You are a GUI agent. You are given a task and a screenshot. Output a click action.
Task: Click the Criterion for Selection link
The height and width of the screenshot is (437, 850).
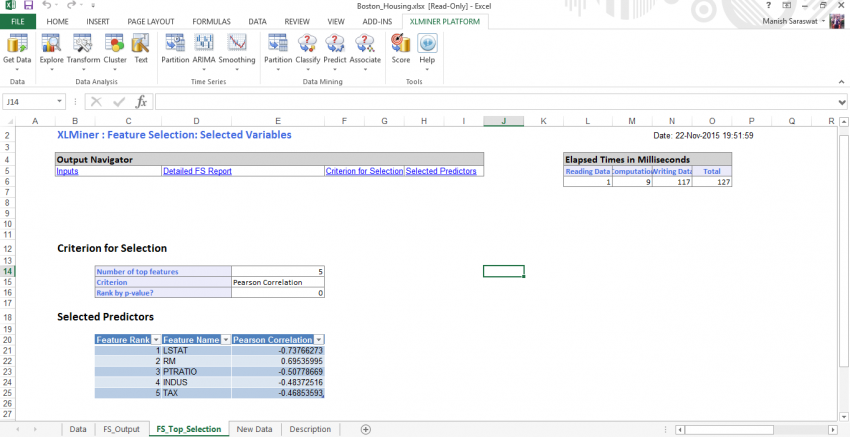pos(364,171)
